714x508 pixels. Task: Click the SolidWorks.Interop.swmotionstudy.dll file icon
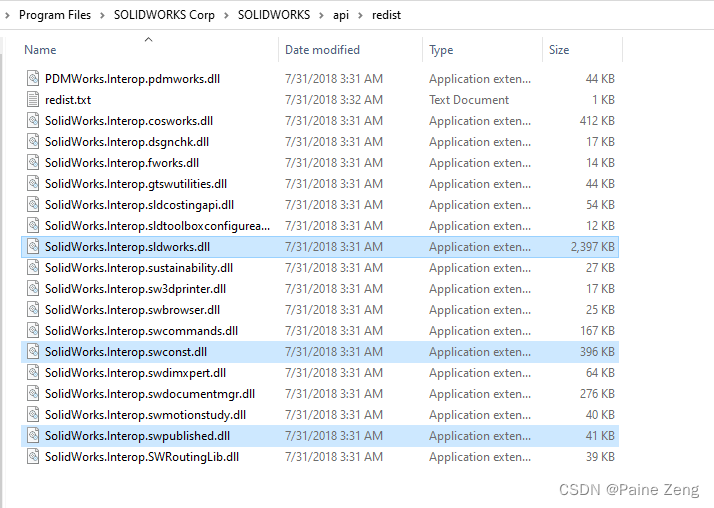33,414
